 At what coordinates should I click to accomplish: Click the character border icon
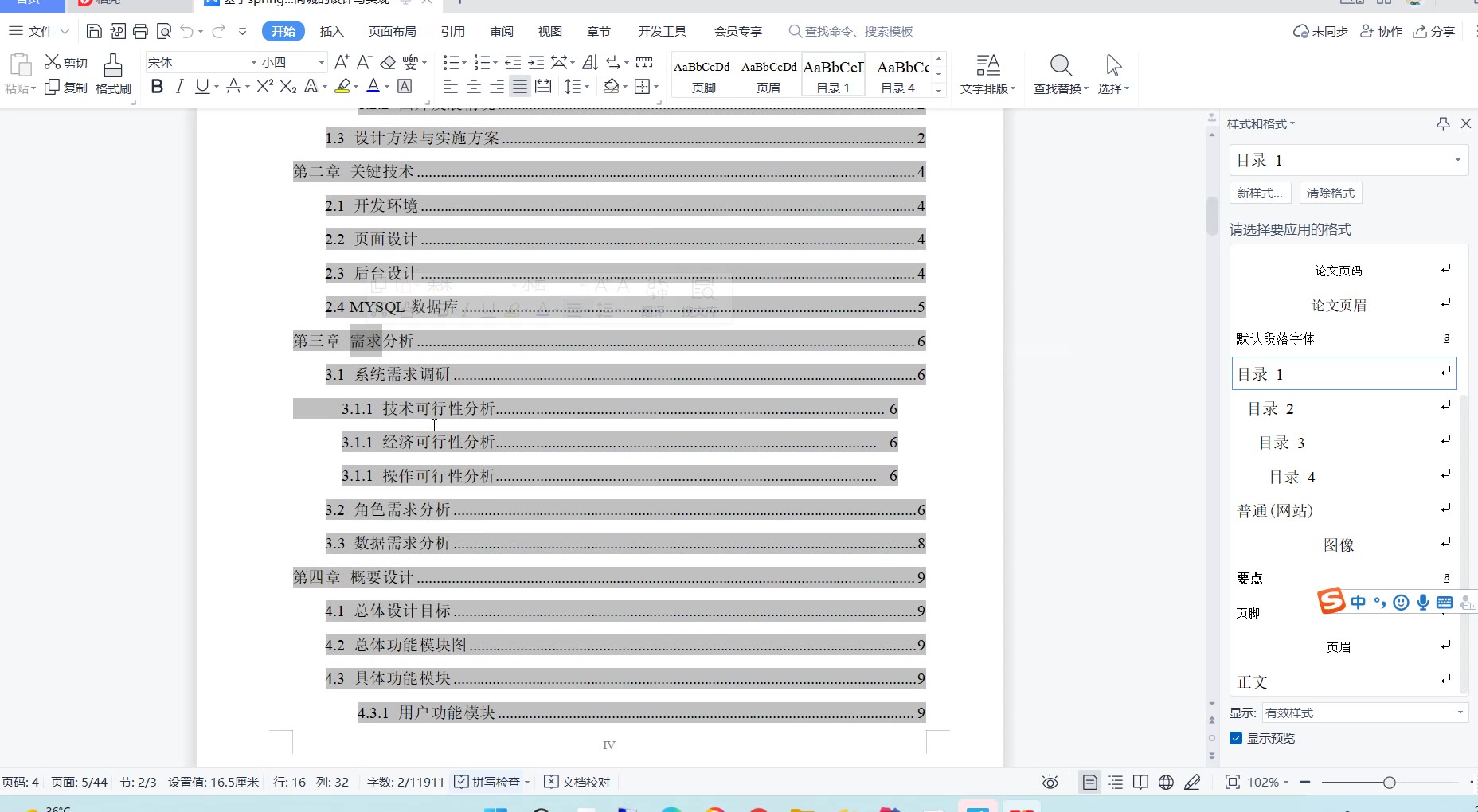pos(405,87)
